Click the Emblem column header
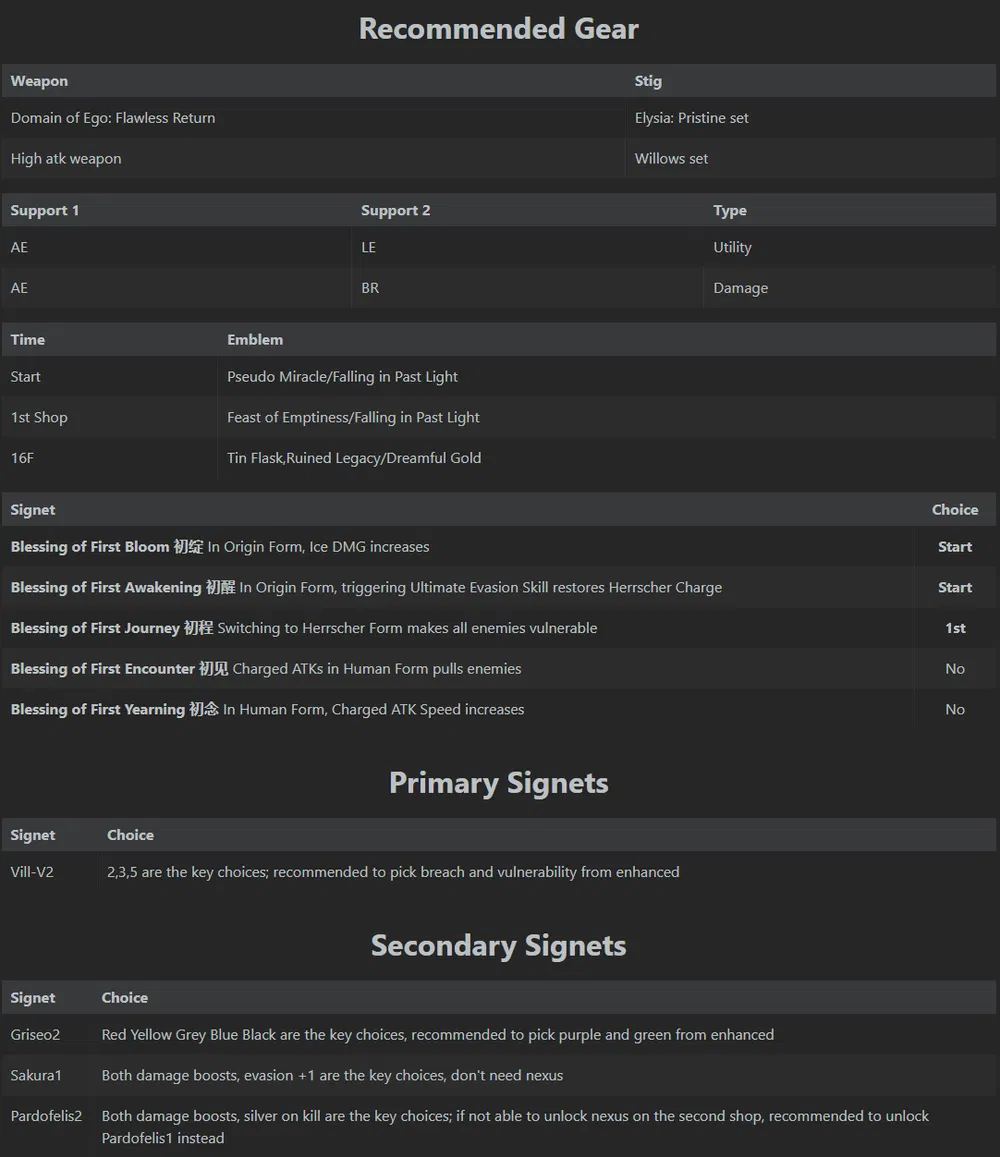Viewport: 1000px width, 1157px height. [255, 340]
